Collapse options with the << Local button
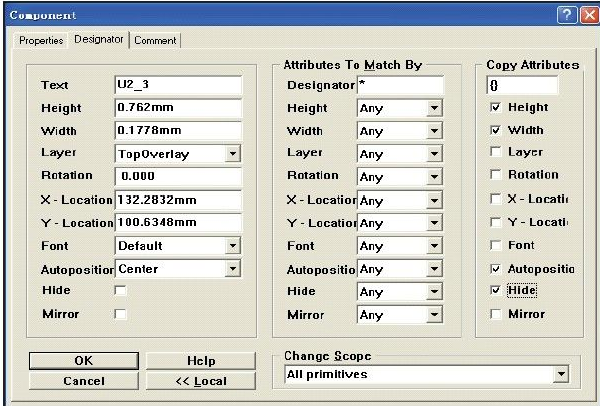 [x=200, y=381]
